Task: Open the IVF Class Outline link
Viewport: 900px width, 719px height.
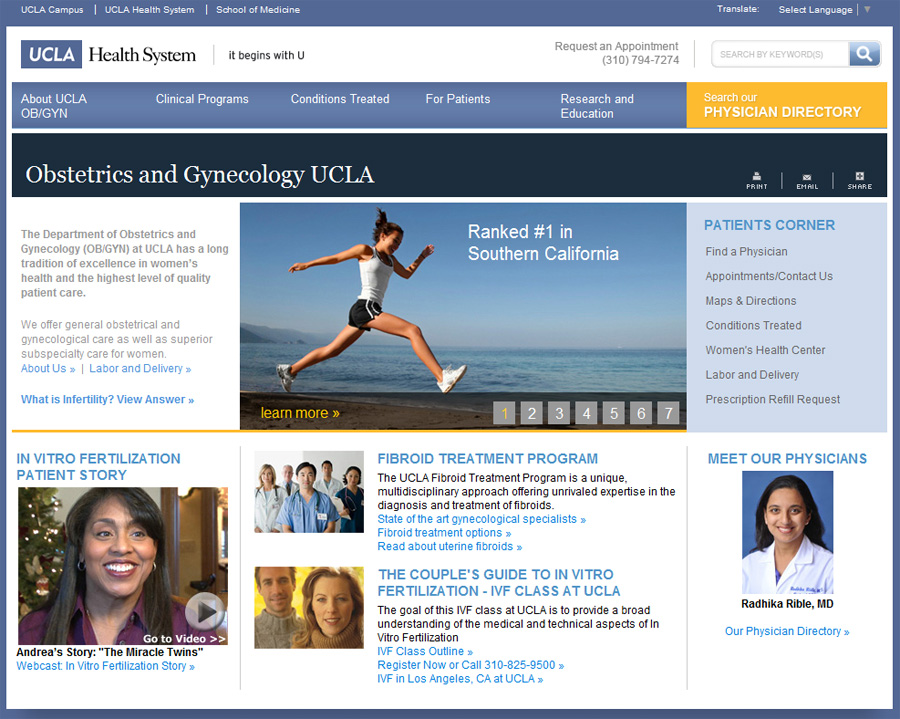Action: (425, 651)
